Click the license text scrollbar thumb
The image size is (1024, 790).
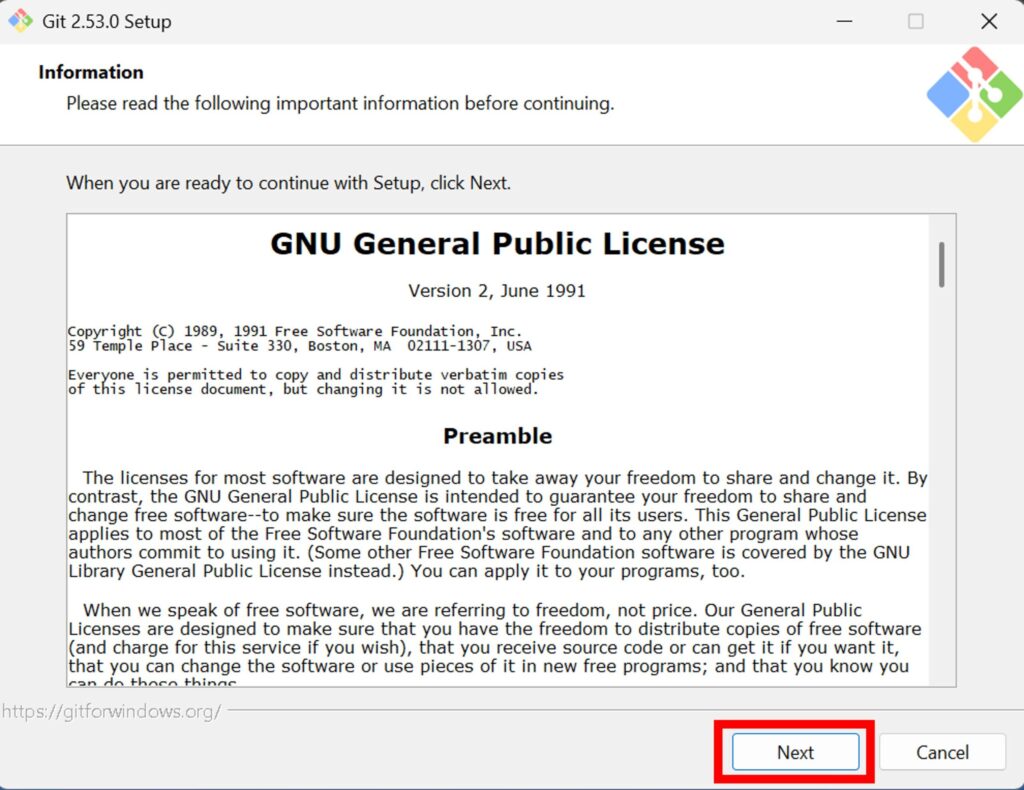point(941,264)
